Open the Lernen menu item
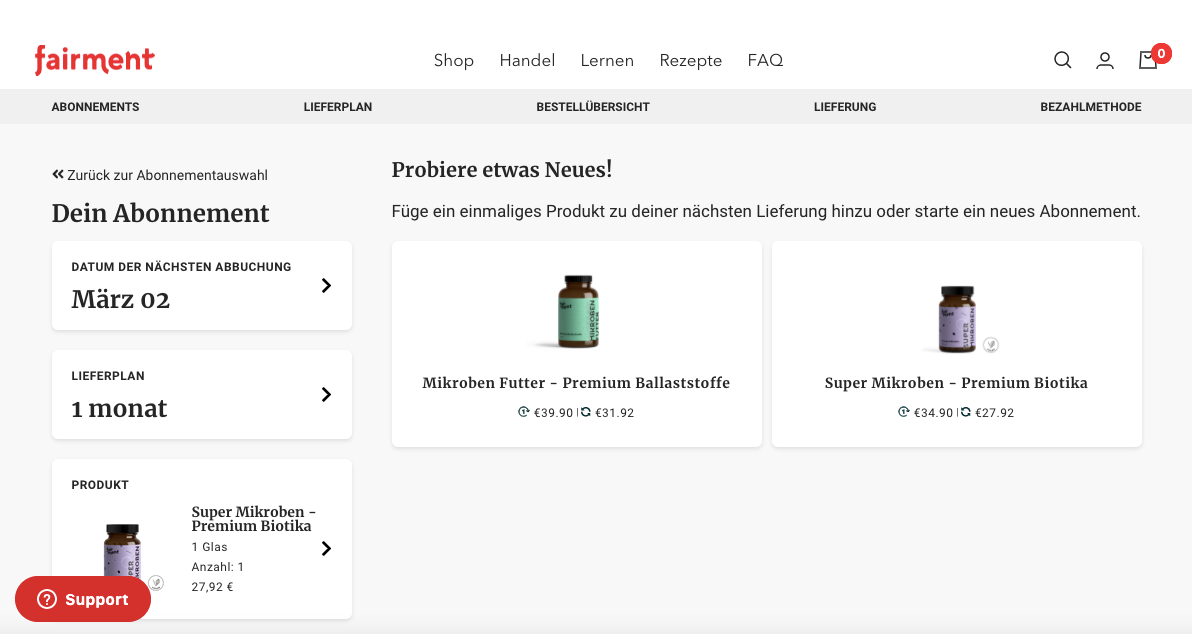The image size is (1192, 634). [x=607, y=60]
